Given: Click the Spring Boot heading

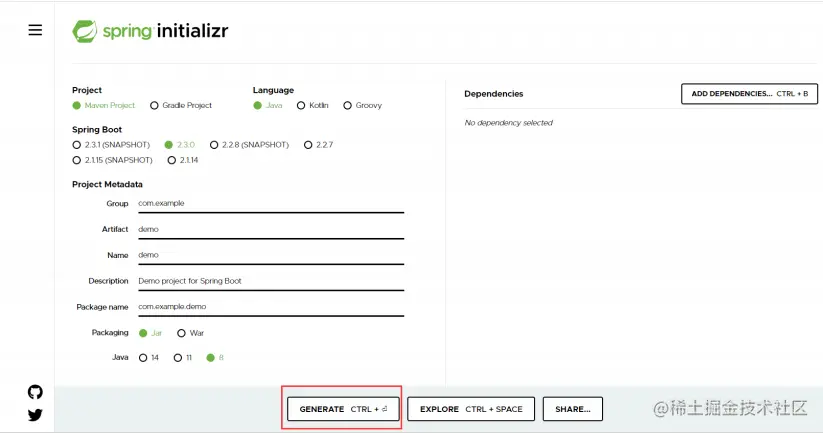Looking at the screenshot, I should tap(97, 129).
